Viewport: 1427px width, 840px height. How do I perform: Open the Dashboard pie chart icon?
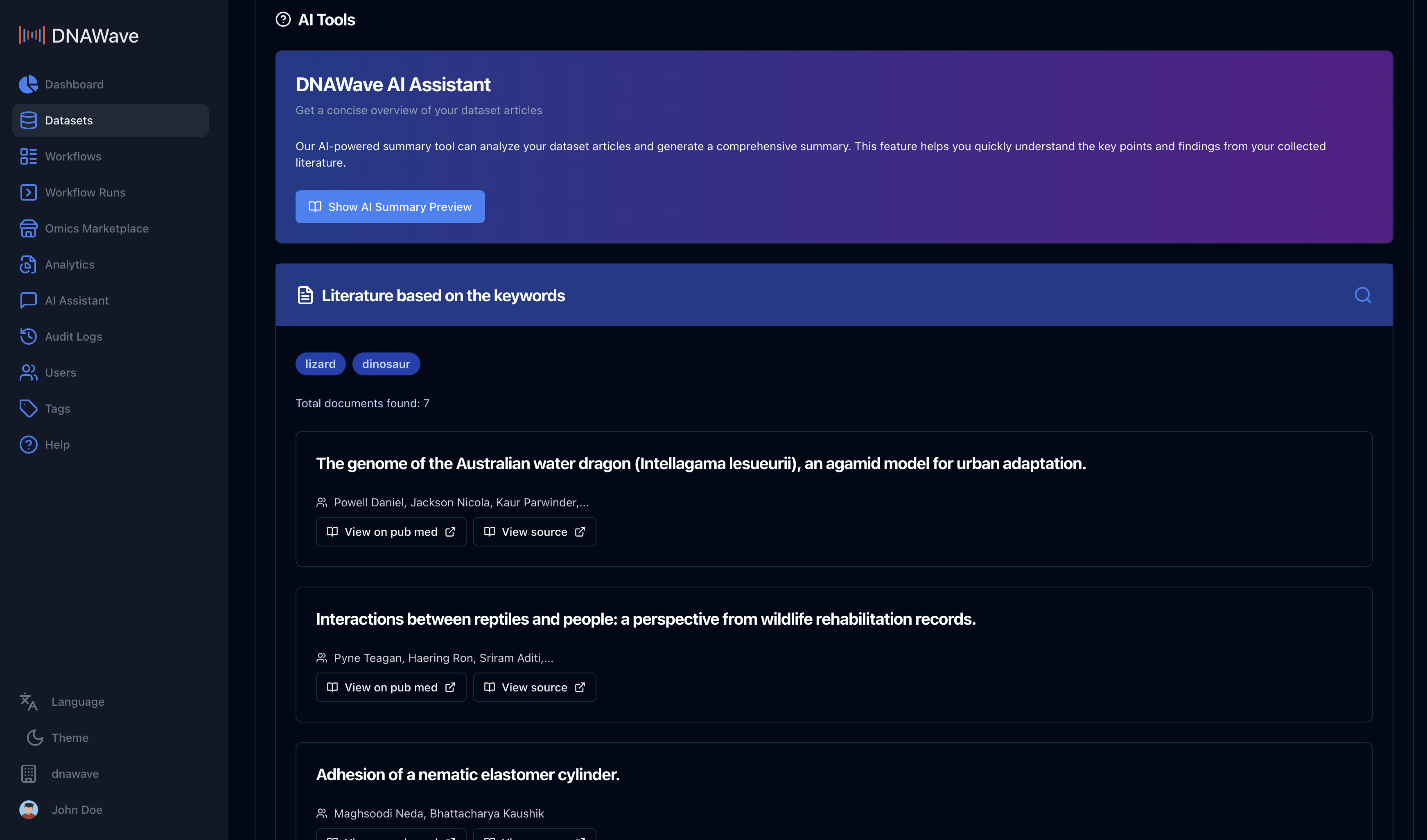tap(28, 84)
